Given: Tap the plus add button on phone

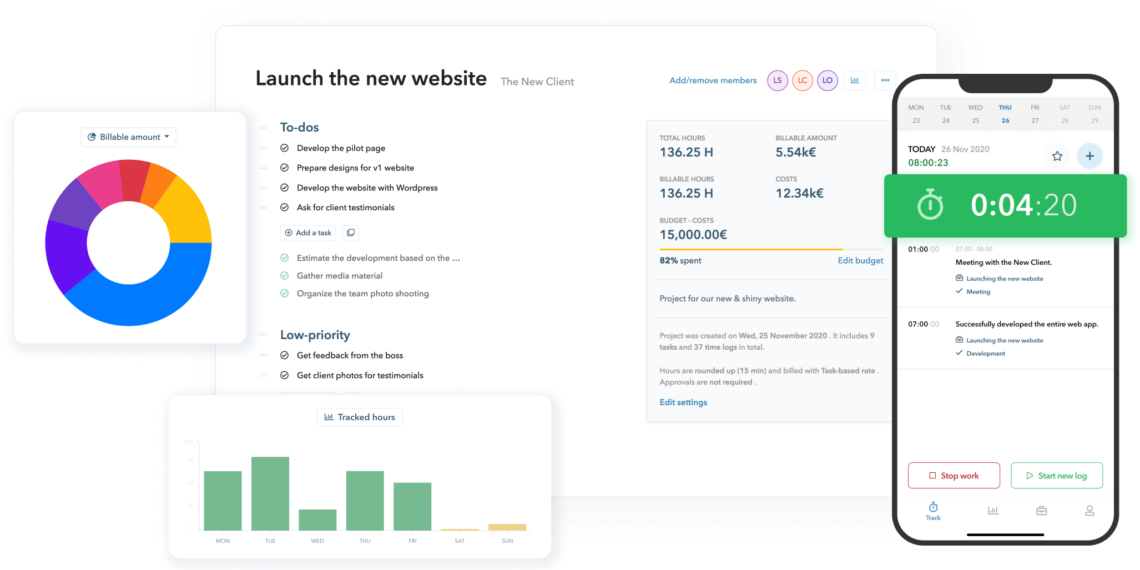Looking at the screenshot, I should click(1089, 156).
